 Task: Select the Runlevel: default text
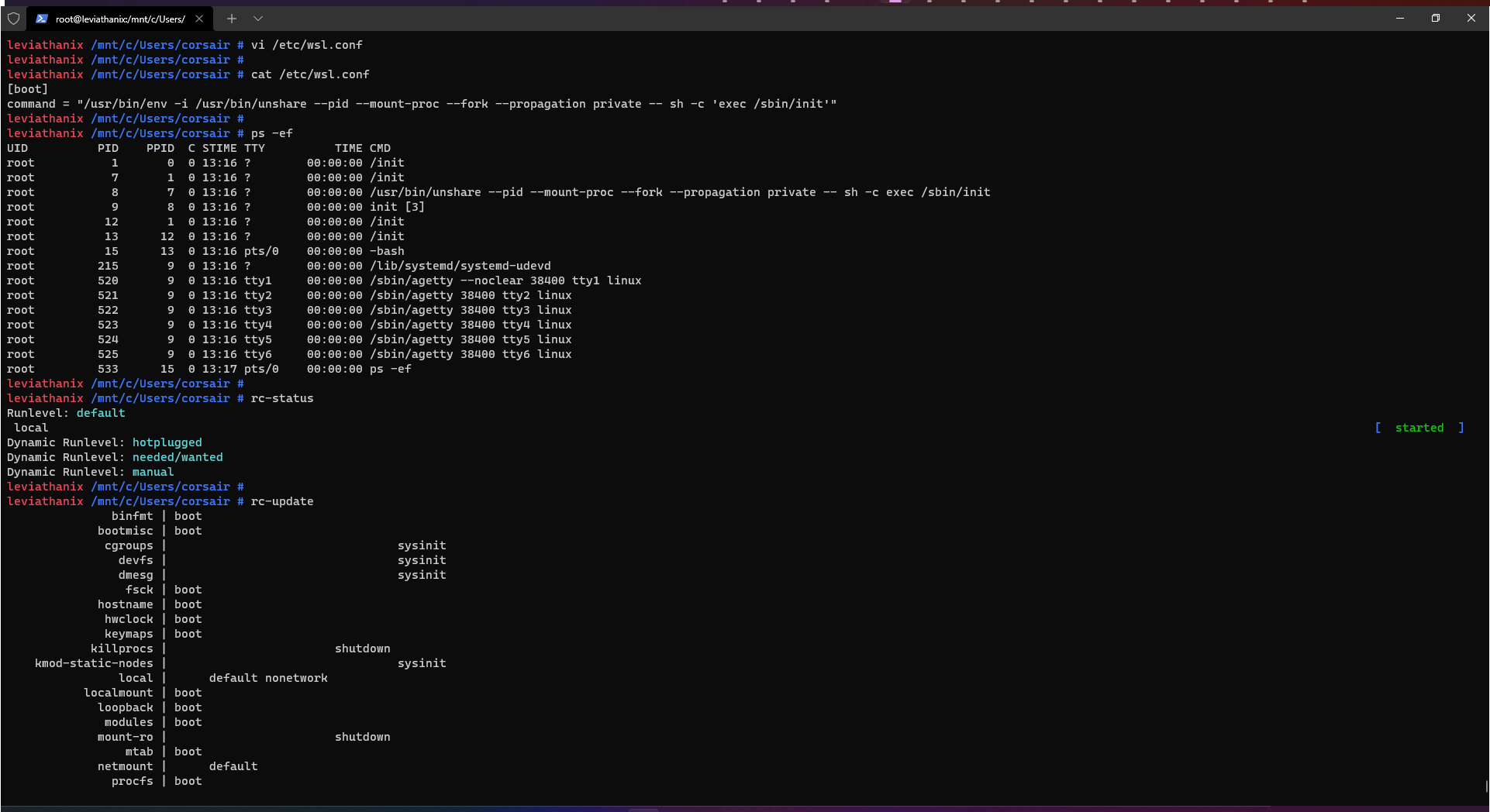pyautogui.click(x=66, y=413)
